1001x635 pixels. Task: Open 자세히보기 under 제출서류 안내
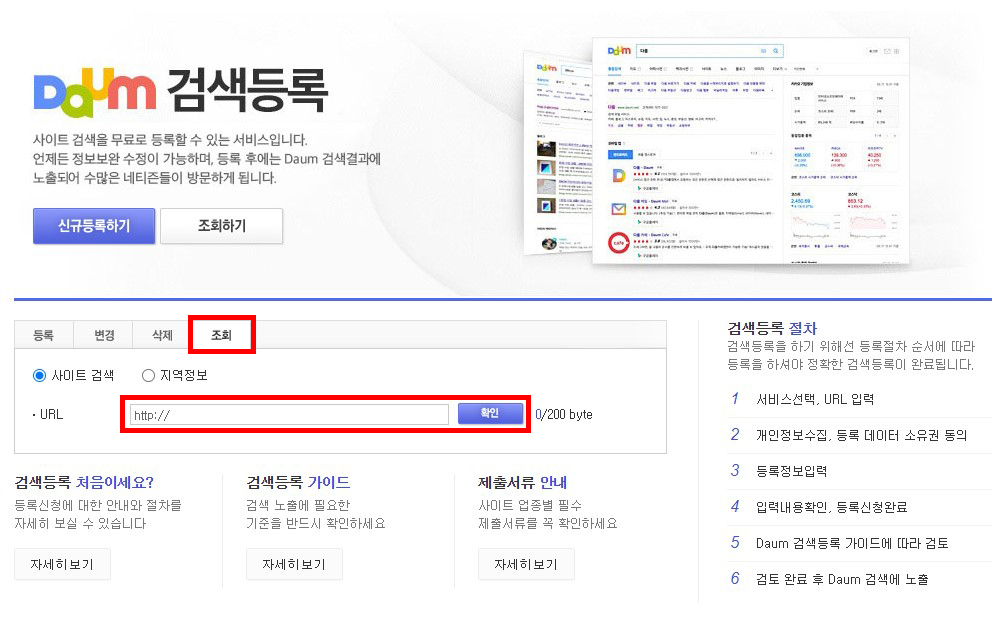click(x=526, y=564)
